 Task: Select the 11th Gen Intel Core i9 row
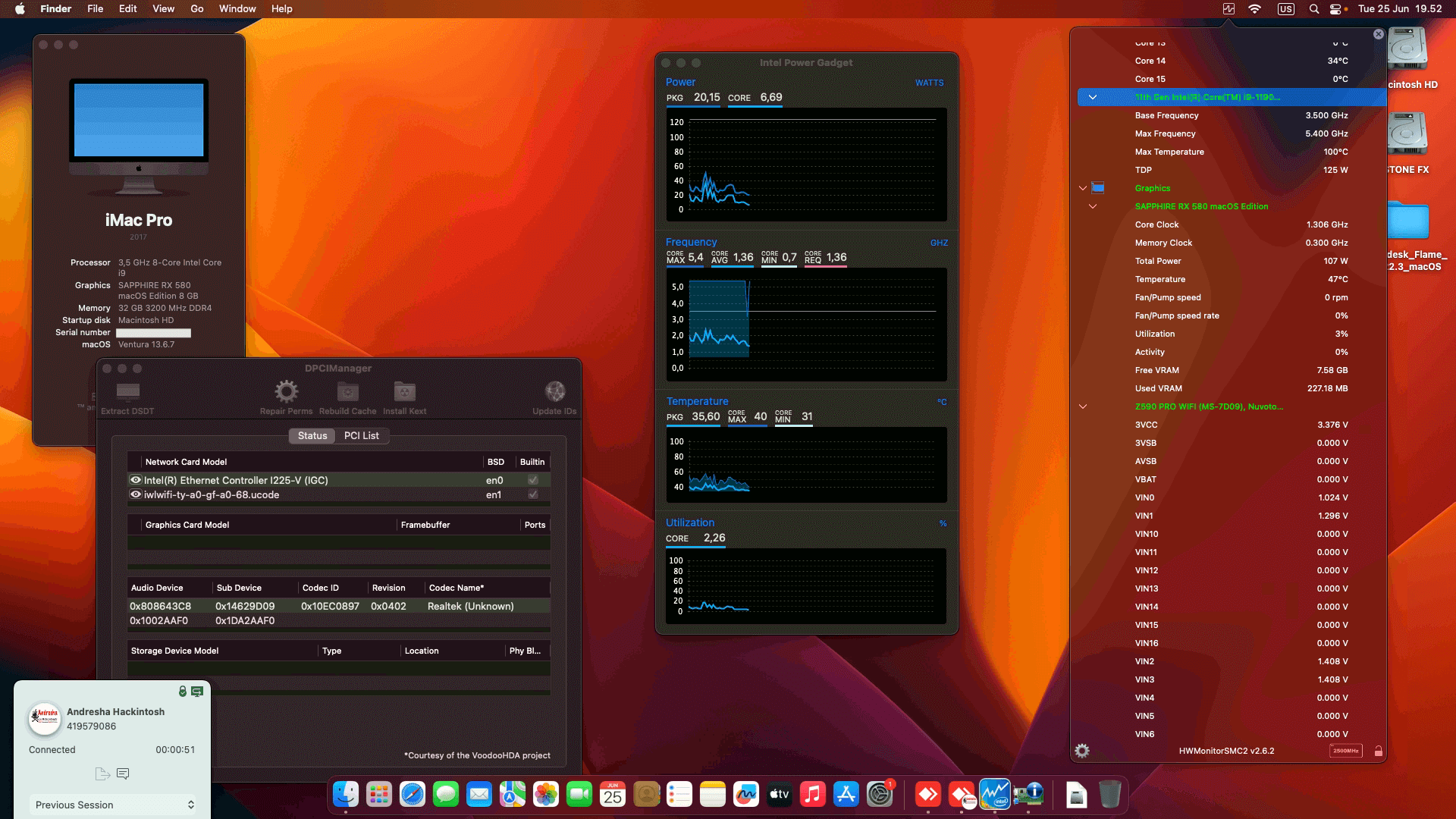pos(1228,97)
